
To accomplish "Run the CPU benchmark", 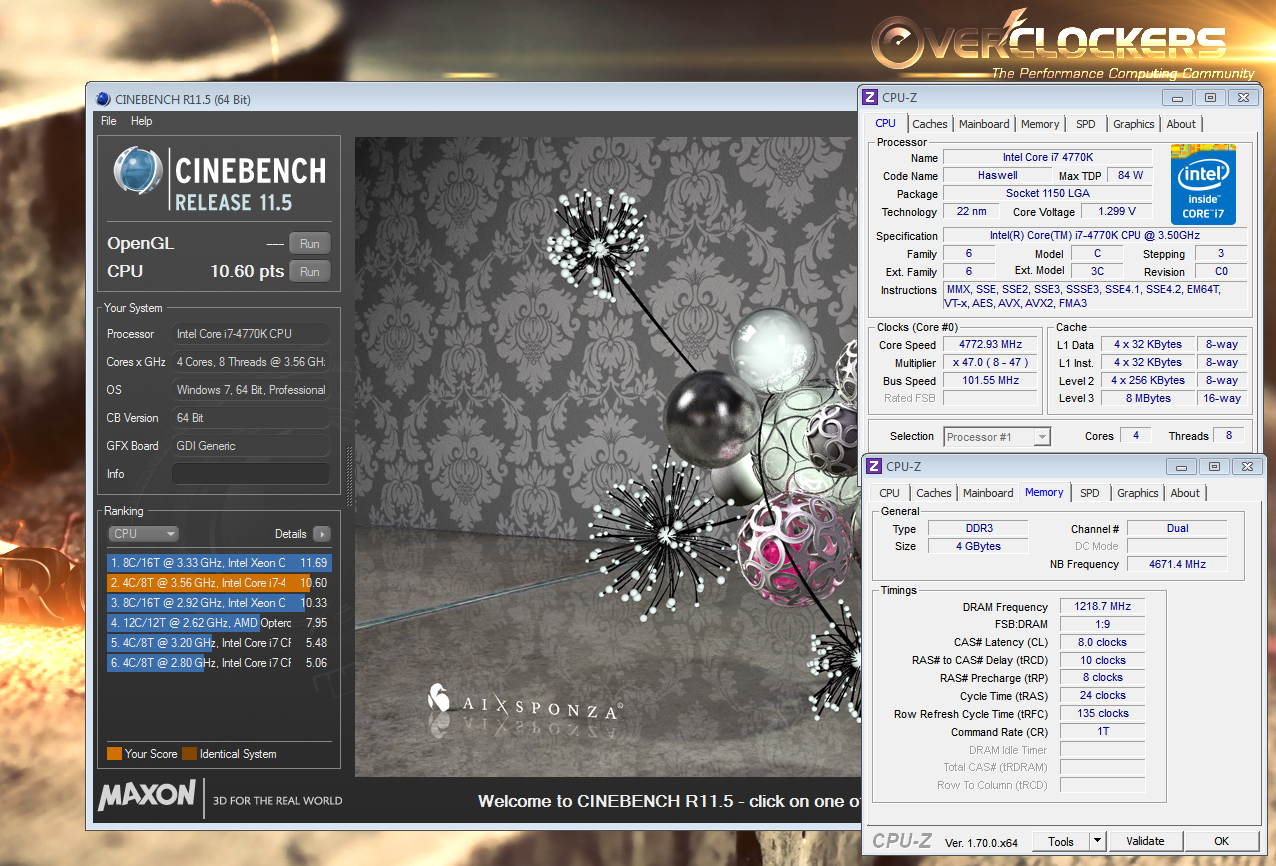I will [x=309, y=271].
